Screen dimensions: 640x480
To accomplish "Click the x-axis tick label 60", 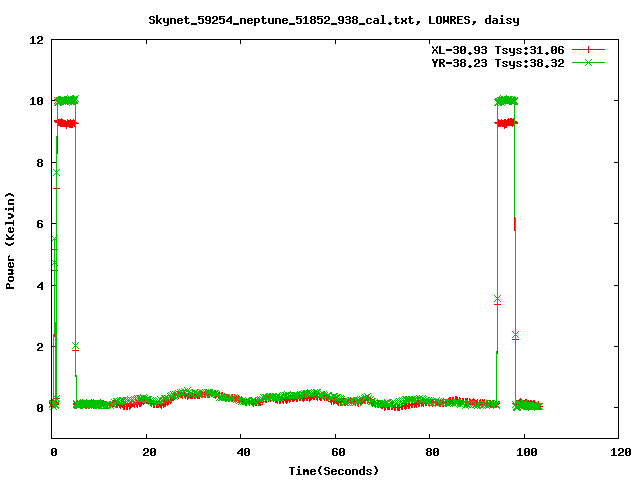I will point(338,452).
